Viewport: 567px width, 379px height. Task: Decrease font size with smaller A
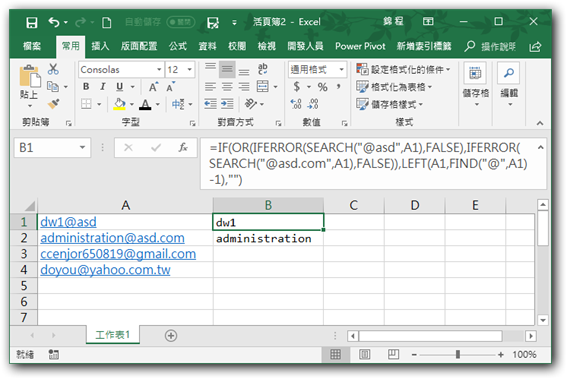[170, 87]
